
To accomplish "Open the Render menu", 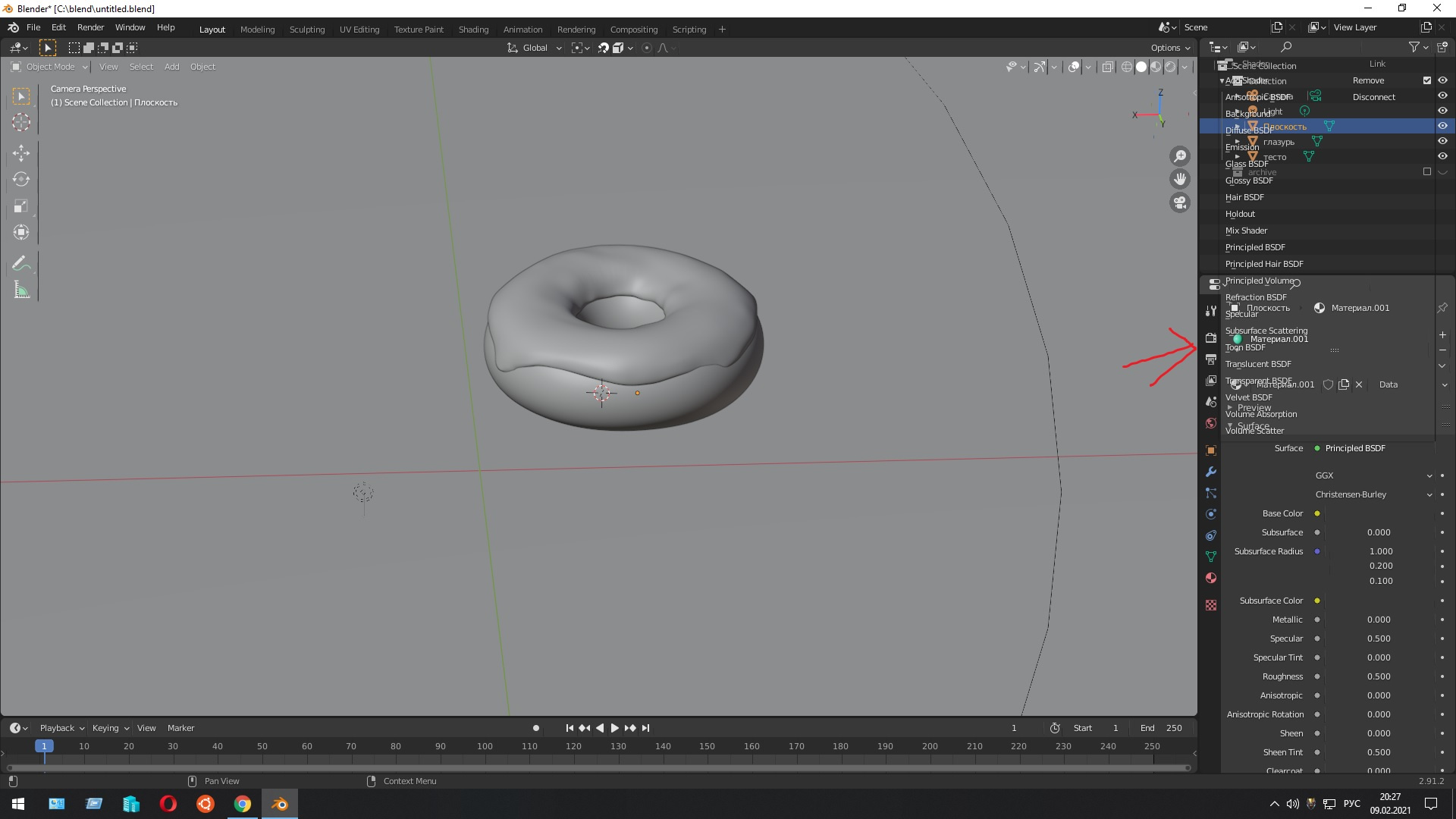I will click(90, 27).
